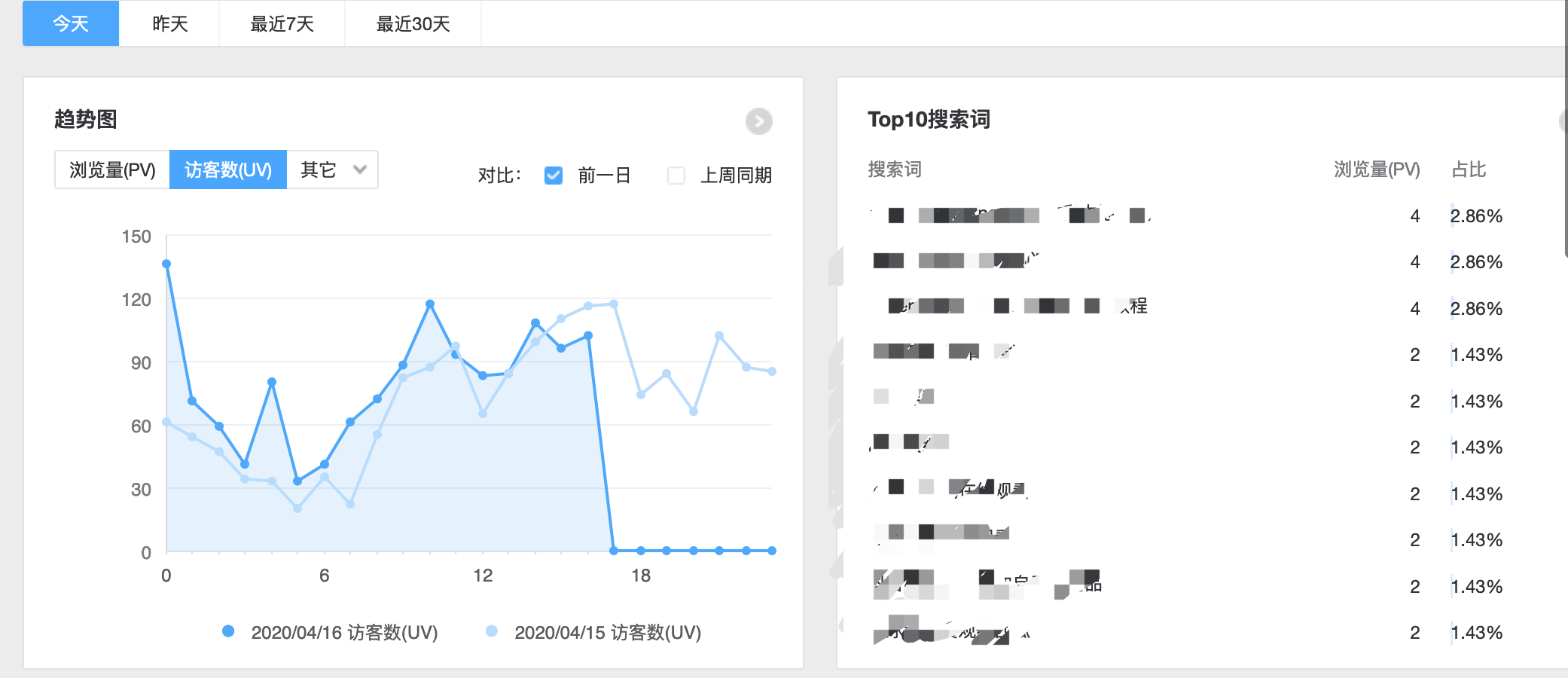
Task: Click the x-axis label 12 on the chart
Action: [483, 576]
